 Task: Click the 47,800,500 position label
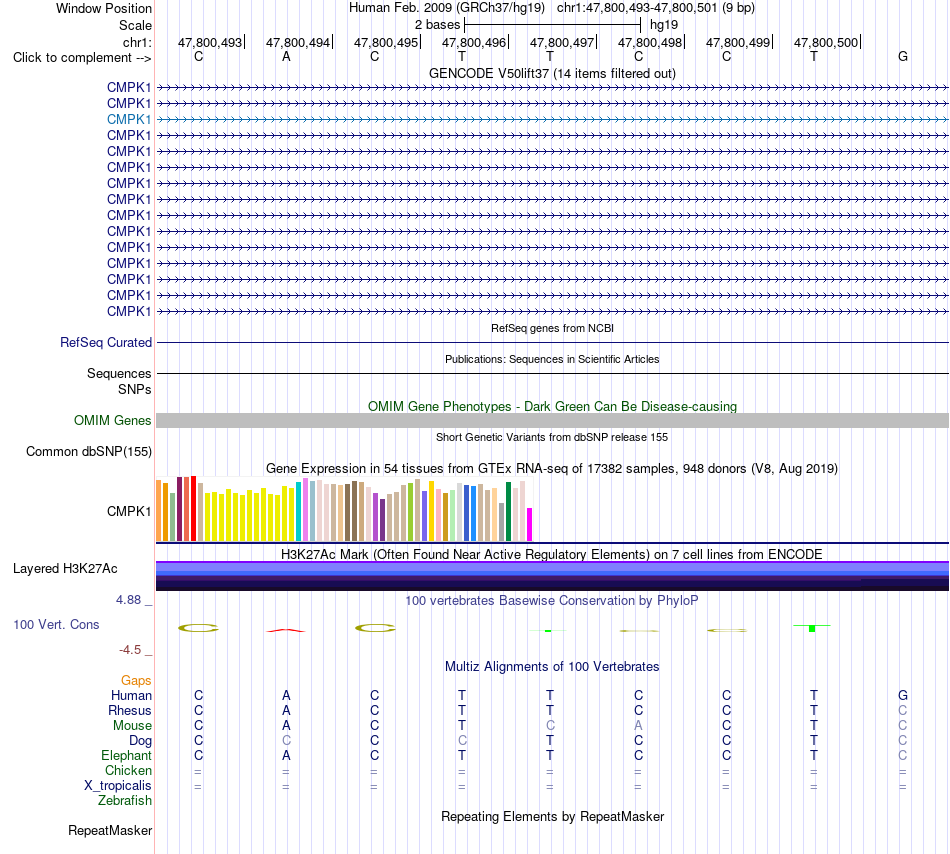pyautogui.click(x=826, y=42)
